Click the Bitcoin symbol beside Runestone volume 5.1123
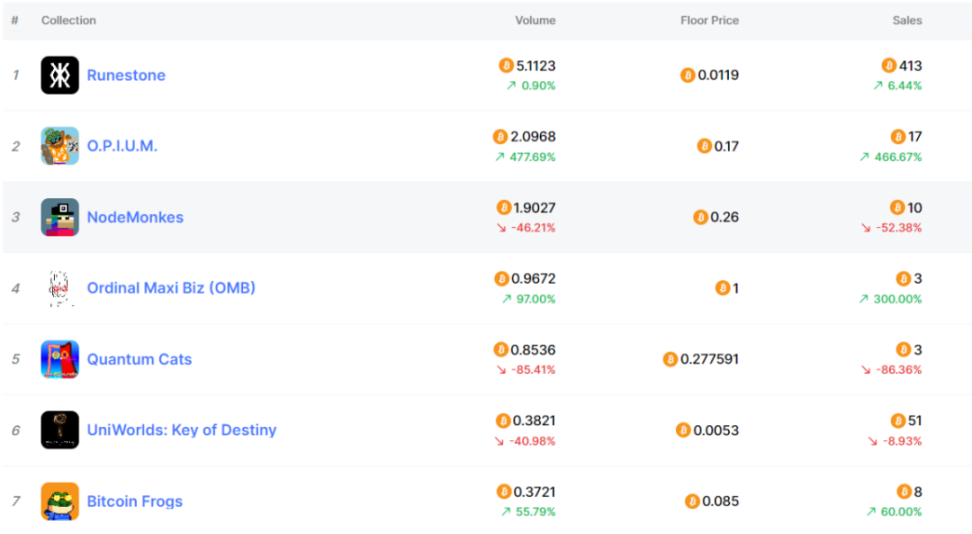 point(506,66)
